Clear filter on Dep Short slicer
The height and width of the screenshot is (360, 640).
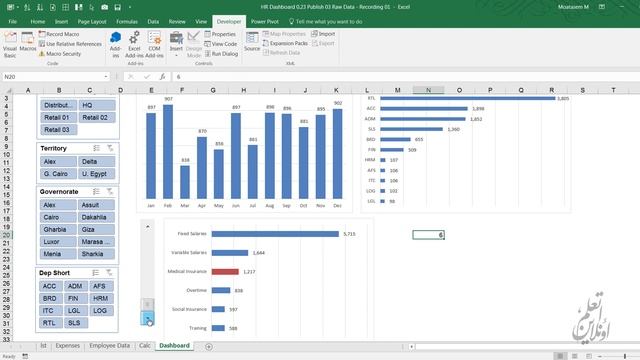click(109, 273)
